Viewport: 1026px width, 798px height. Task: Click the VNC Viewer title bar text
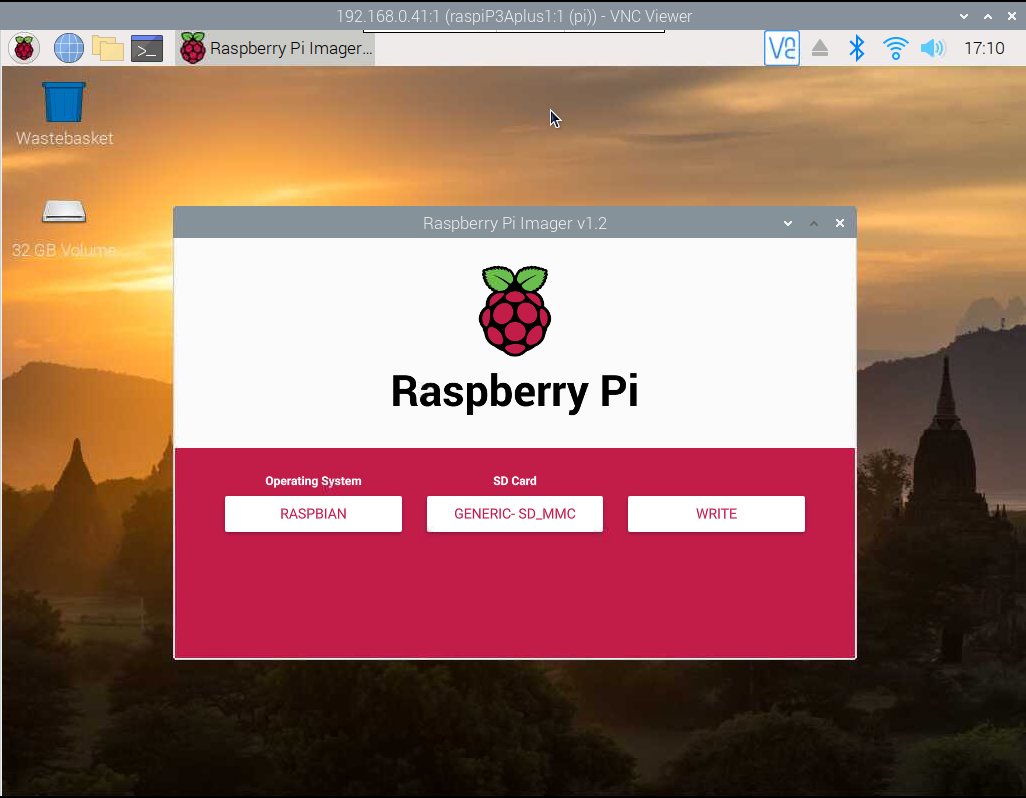(x=514, y=16)
